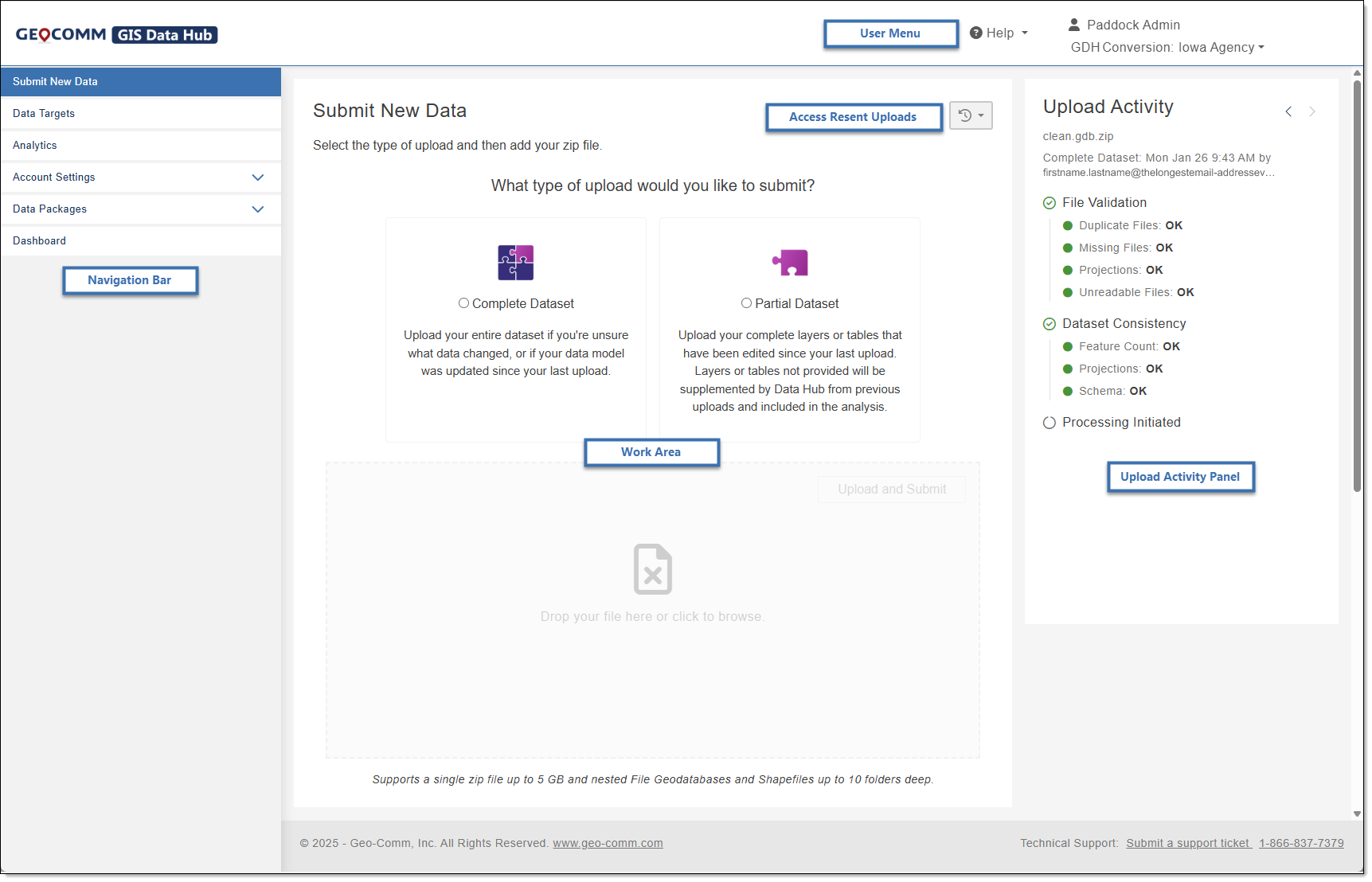The height and width of the screenshot is (882, 1372).
Task: Go to previous upload activity arrow
Action: pos(1288,112)
